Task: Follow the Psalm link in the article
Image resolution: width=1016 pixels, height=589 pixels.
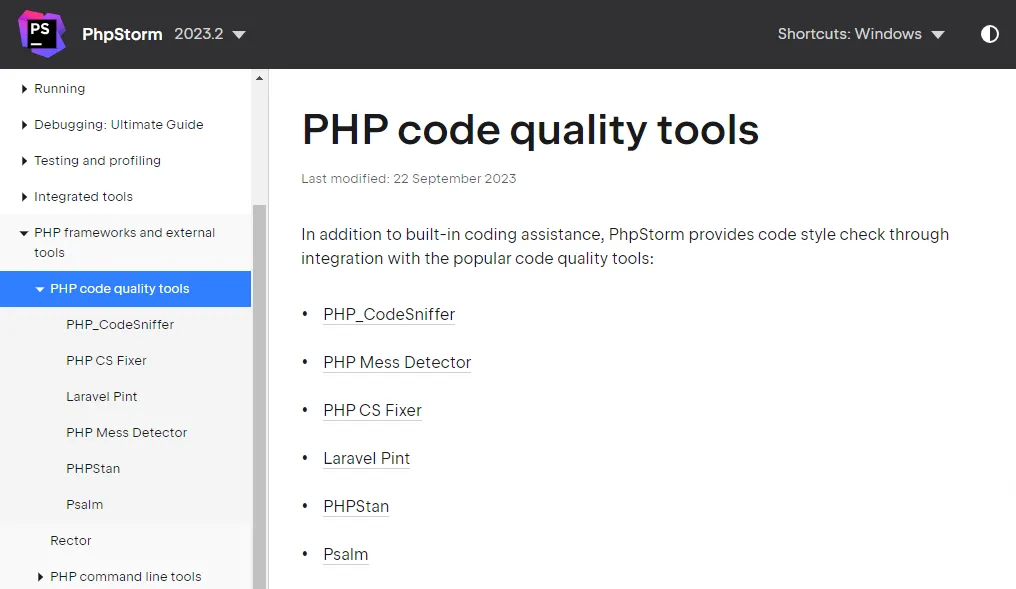Action: [346, 554]
